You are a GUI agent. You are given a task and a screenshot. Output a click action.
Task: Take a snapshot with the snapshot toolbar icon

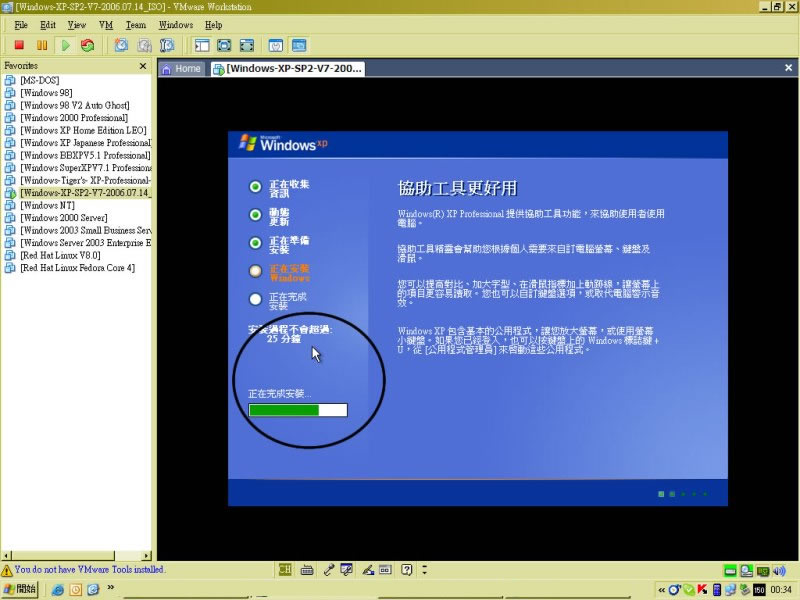tap(121, 45)
